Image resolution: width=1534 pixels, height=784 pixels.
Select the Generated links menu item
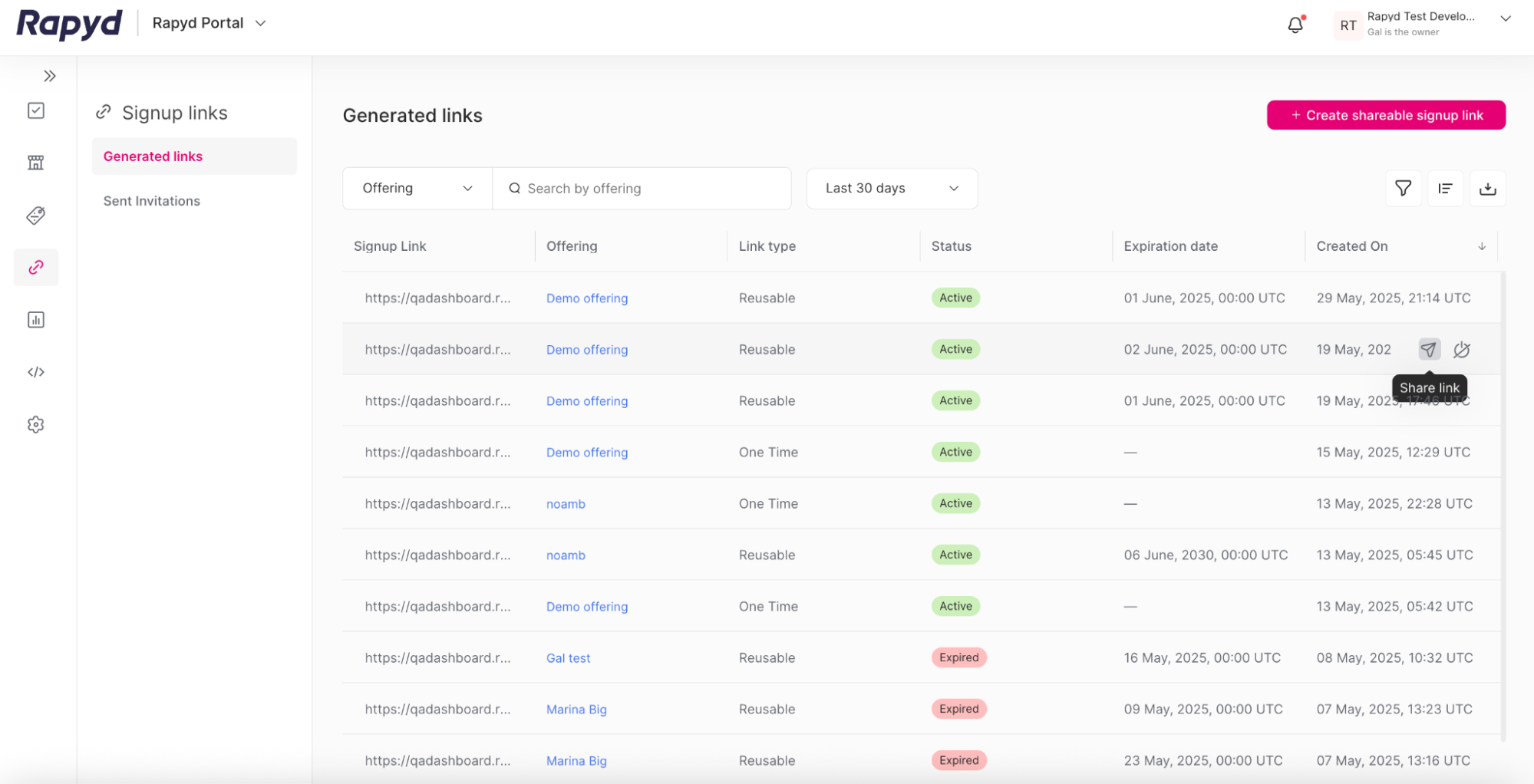click(153, 156)
